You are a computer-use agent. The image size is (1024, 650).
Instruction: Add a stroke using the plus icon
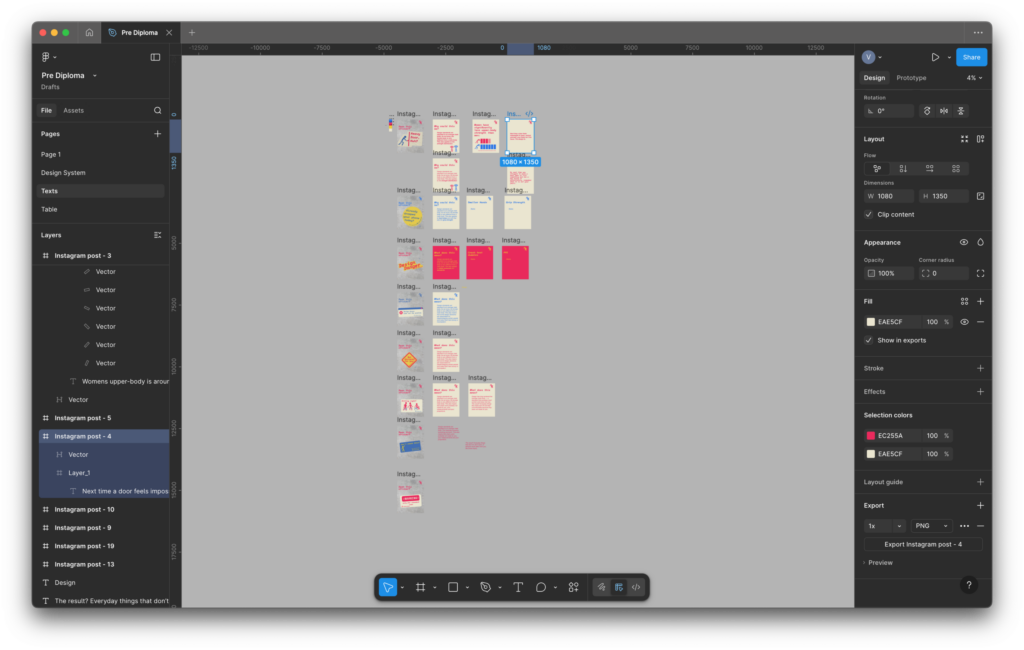pos(980,368)
